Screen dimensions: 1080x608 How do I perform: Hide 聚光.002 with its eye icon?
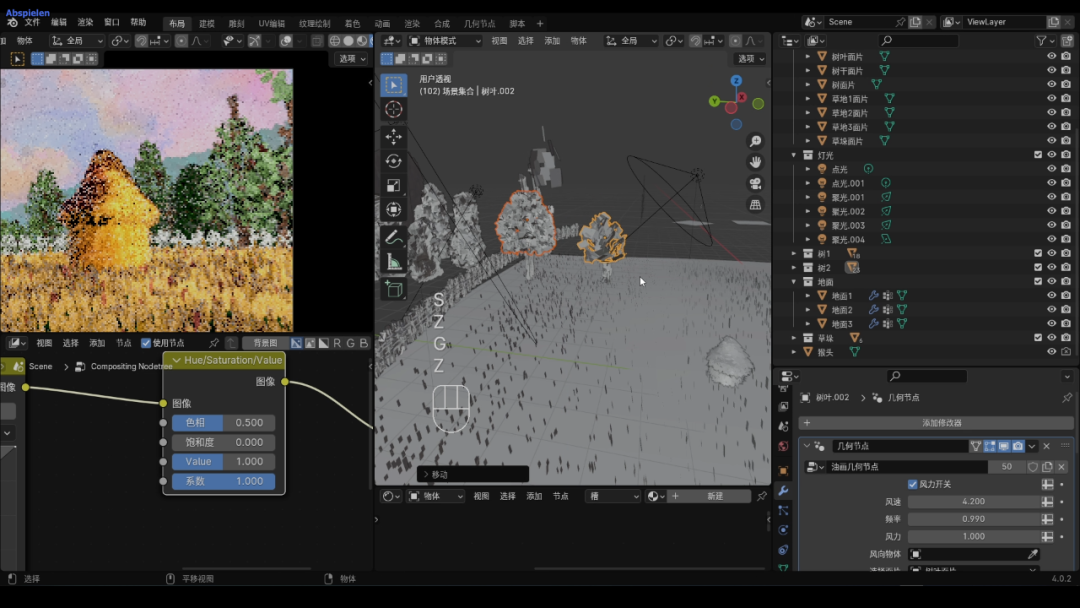coord(1052,211)
